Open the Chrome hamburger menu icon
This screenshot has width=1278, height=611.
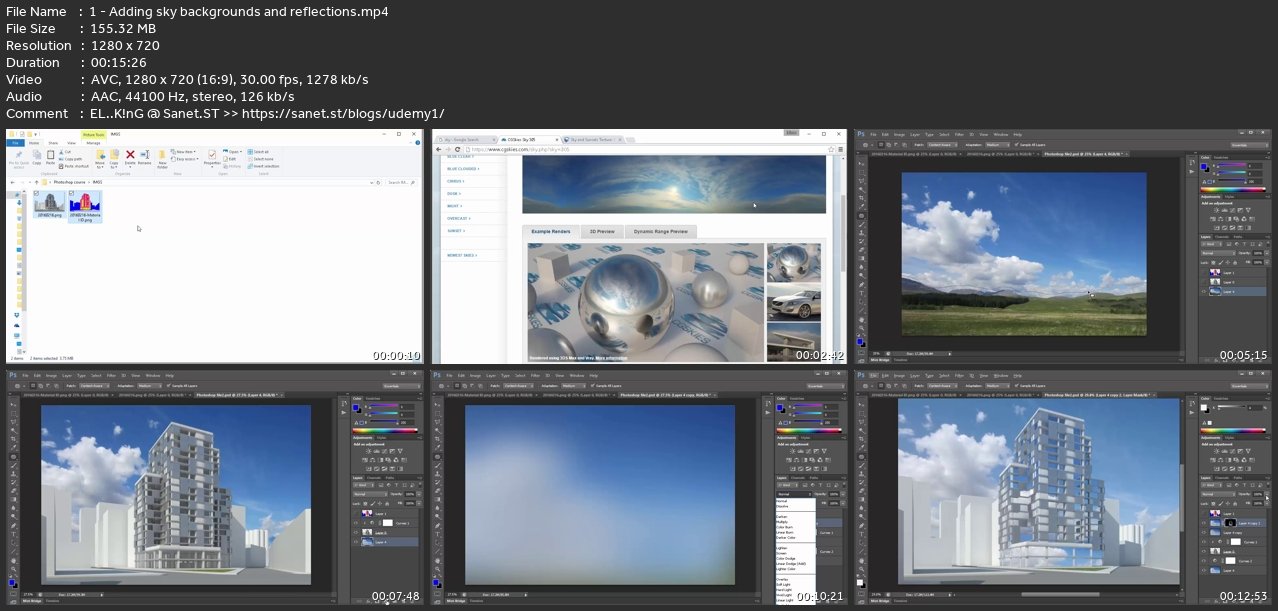(842, 150)
